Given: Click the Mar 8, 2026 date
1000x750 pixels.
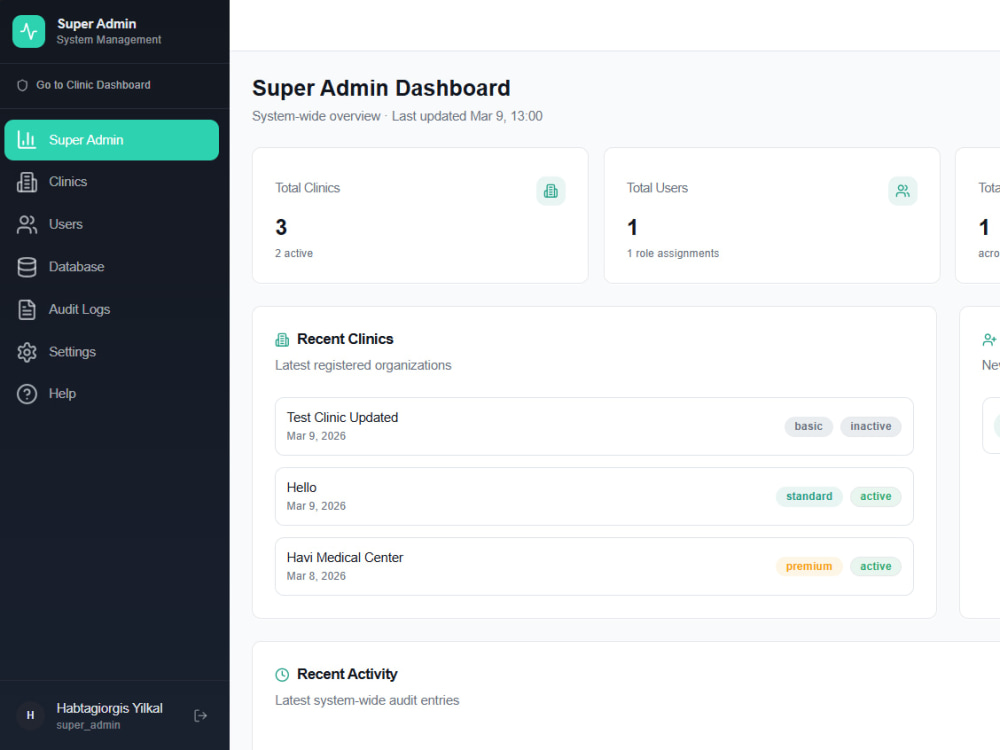Looking at the screenshot, I should point(316,576).
